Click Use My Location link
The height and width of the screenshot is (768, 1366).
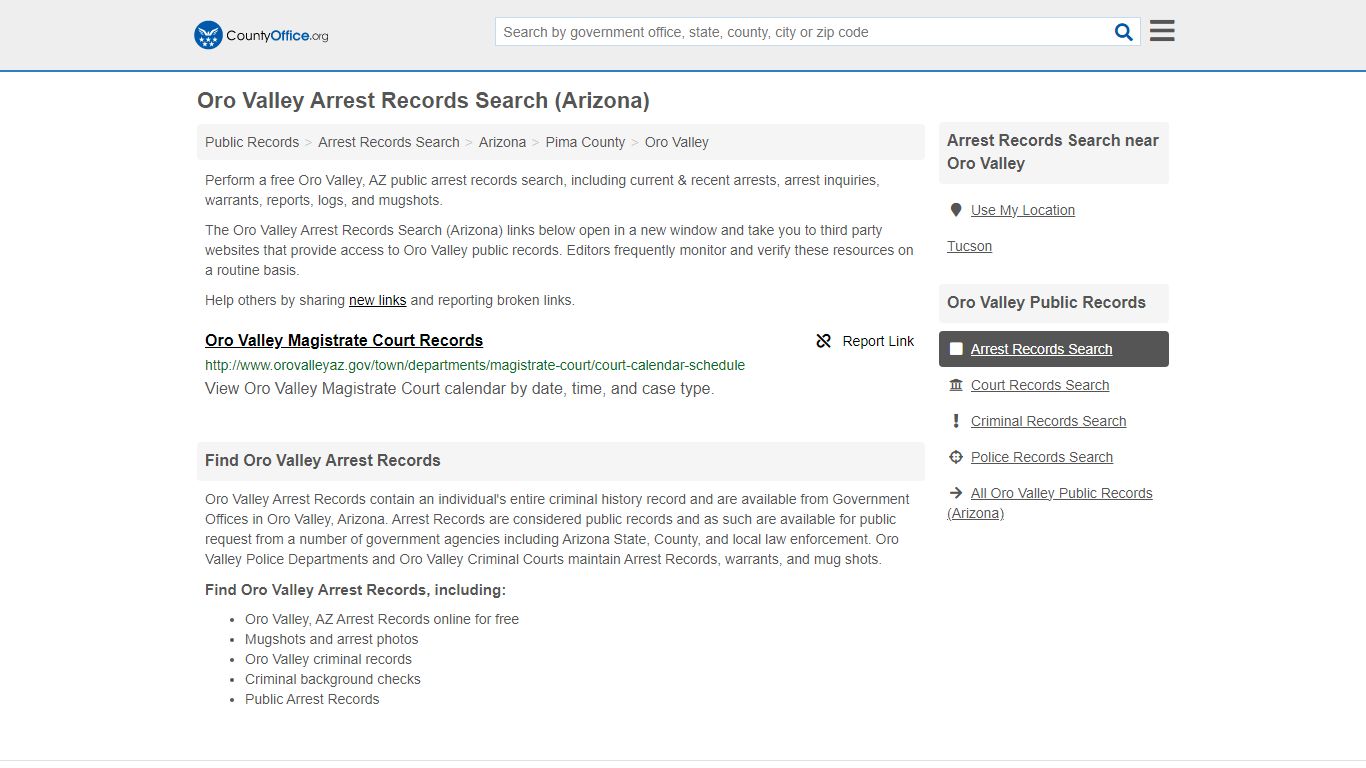coord(1023,210)
